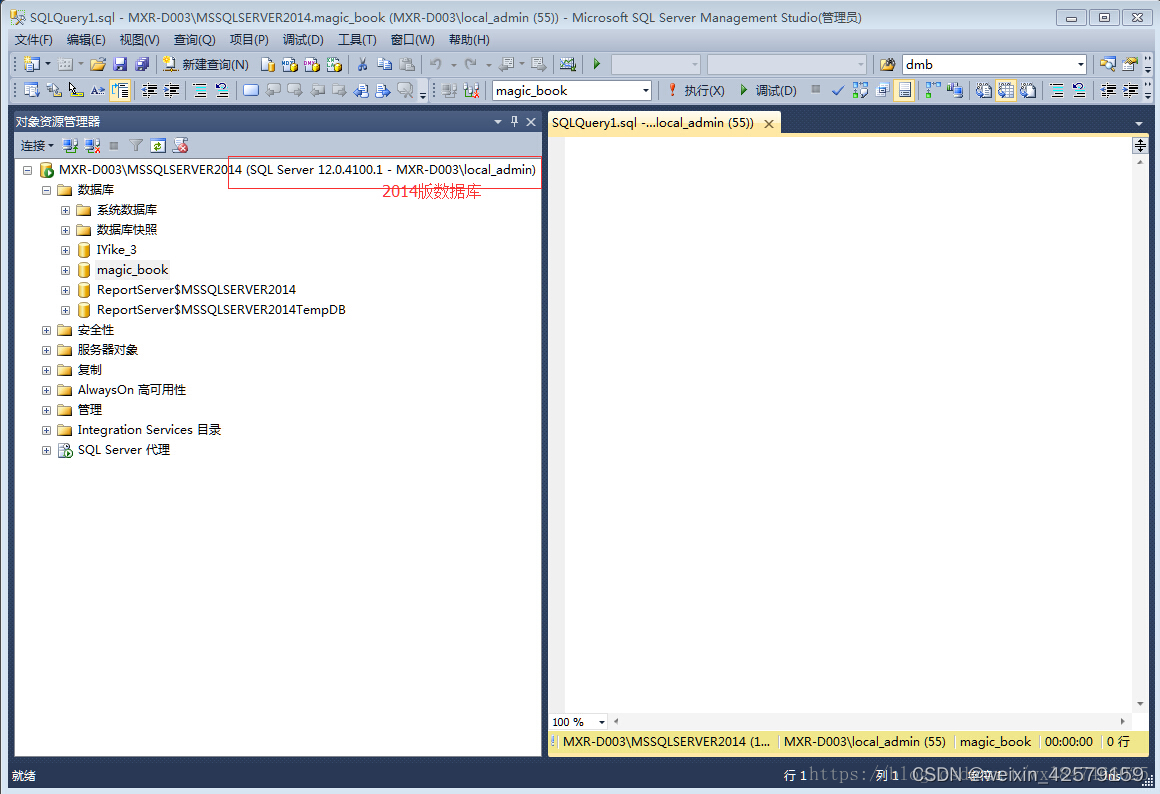Open the 文件(F) menu

tap(33, 40)
